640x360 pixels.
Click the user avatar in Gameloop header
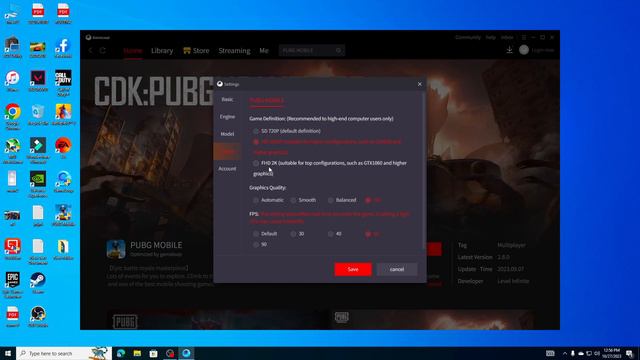(524, 50)
